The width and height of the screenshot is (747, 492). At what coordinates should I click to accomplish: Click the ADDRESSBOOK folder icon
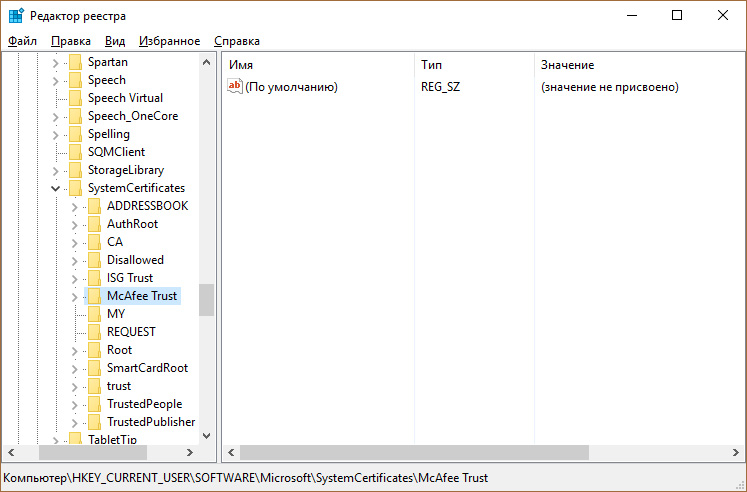[x=94, y=206]
